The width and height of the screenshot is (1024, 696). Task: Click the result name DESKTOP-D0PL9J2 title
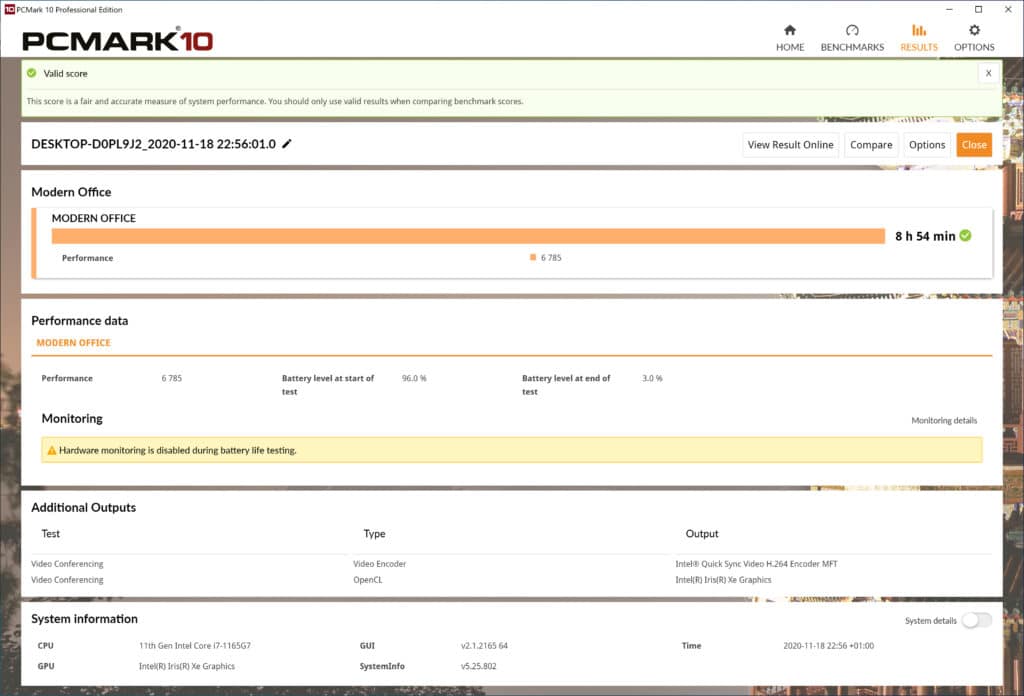point(153,144)
